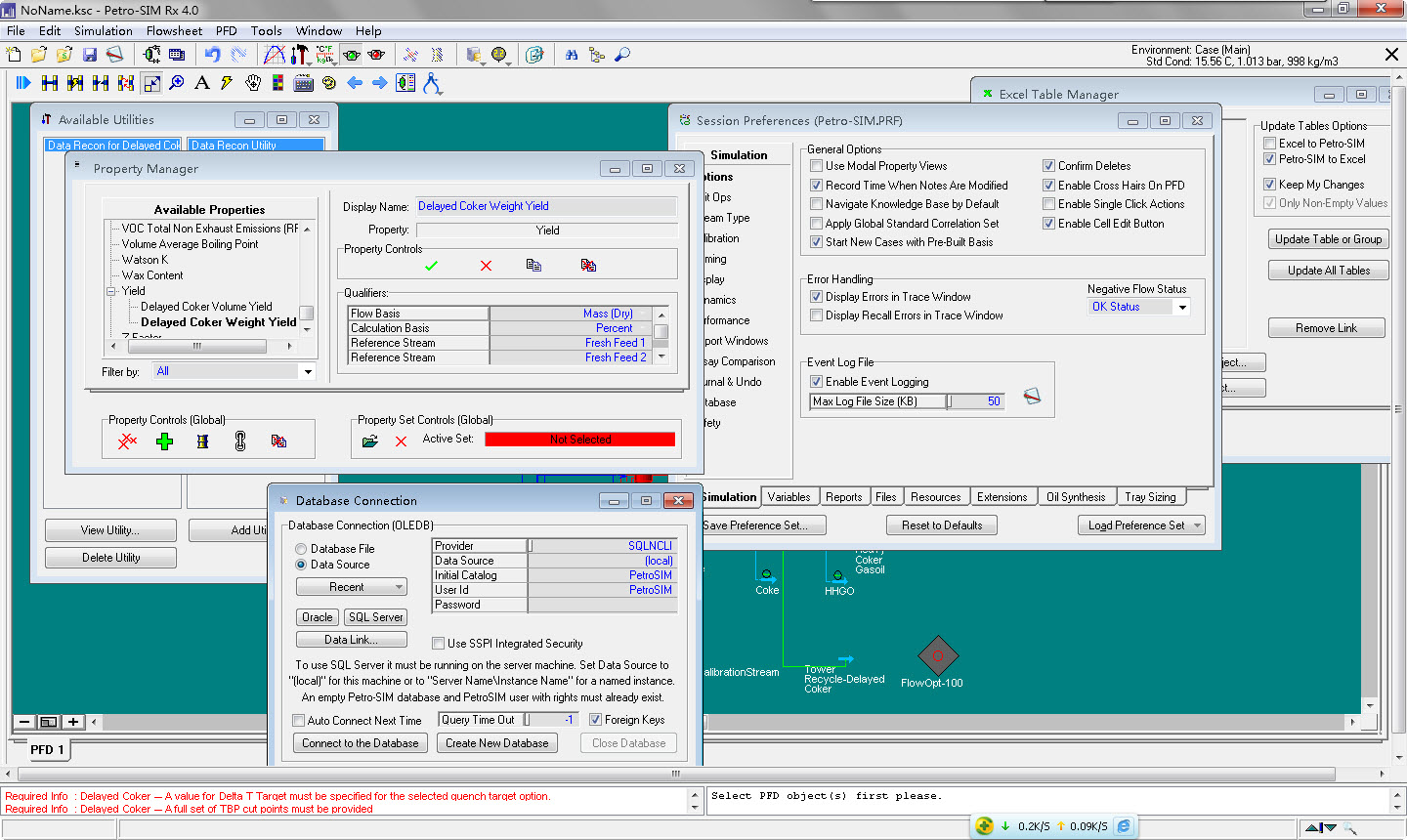The image size is (1407, 840).
Task: Click the hand pan tool icon
Action: coord(253,83)
